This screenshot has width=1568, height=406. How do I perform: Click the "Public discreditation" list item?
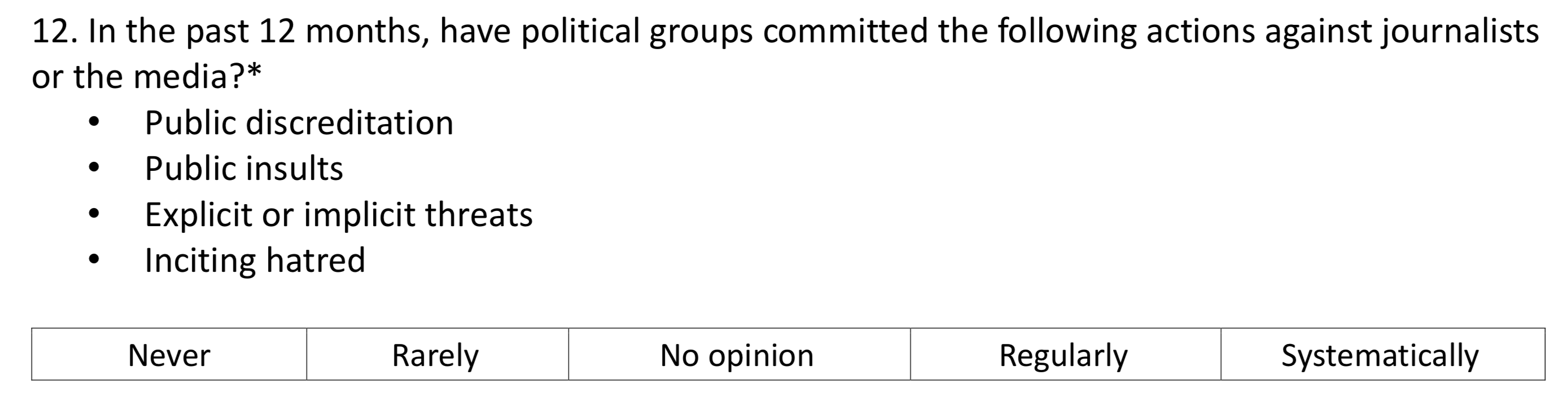click(299, 123)
